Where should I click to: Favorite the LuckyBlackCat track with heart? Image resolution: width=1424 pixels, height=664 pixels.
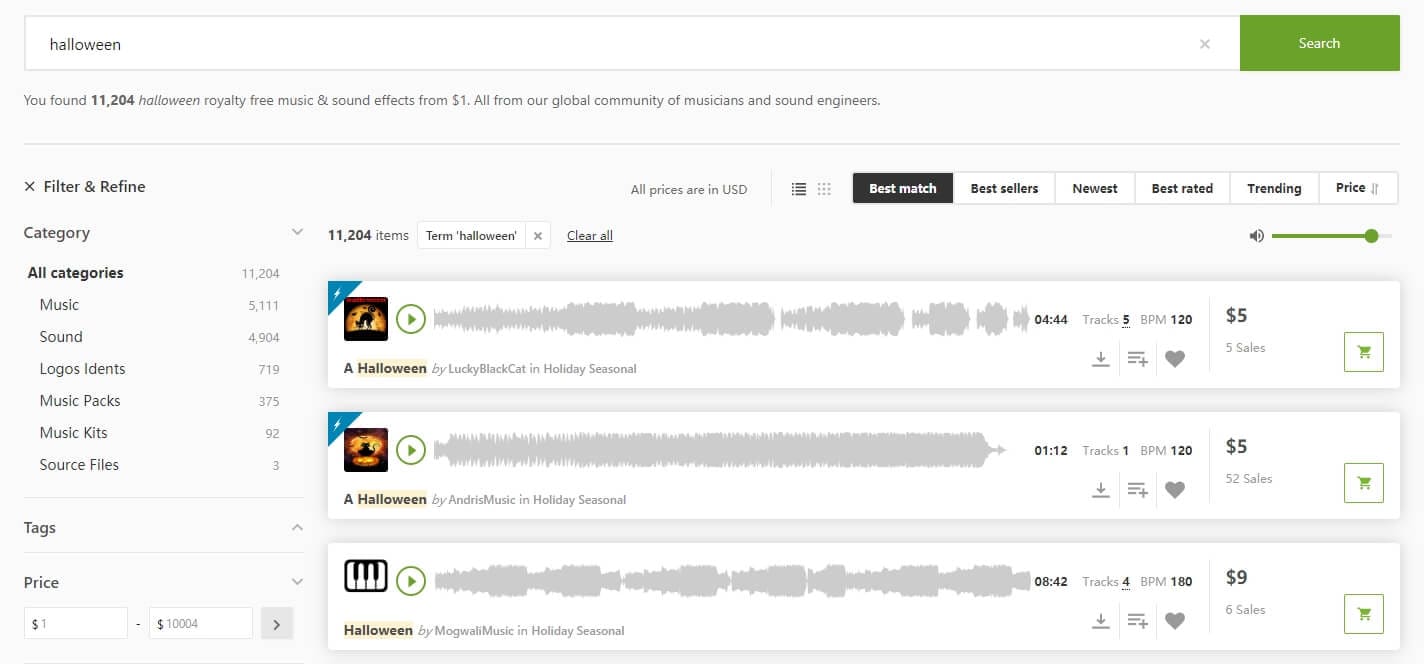(x=1175, y=359)
